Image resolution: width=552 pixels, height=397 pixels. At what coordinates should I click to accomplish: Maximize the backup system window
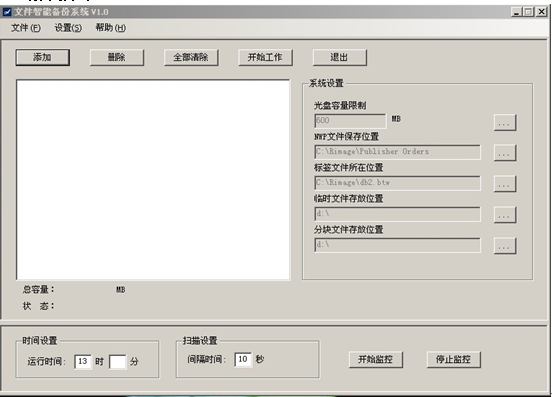(528, 12)
